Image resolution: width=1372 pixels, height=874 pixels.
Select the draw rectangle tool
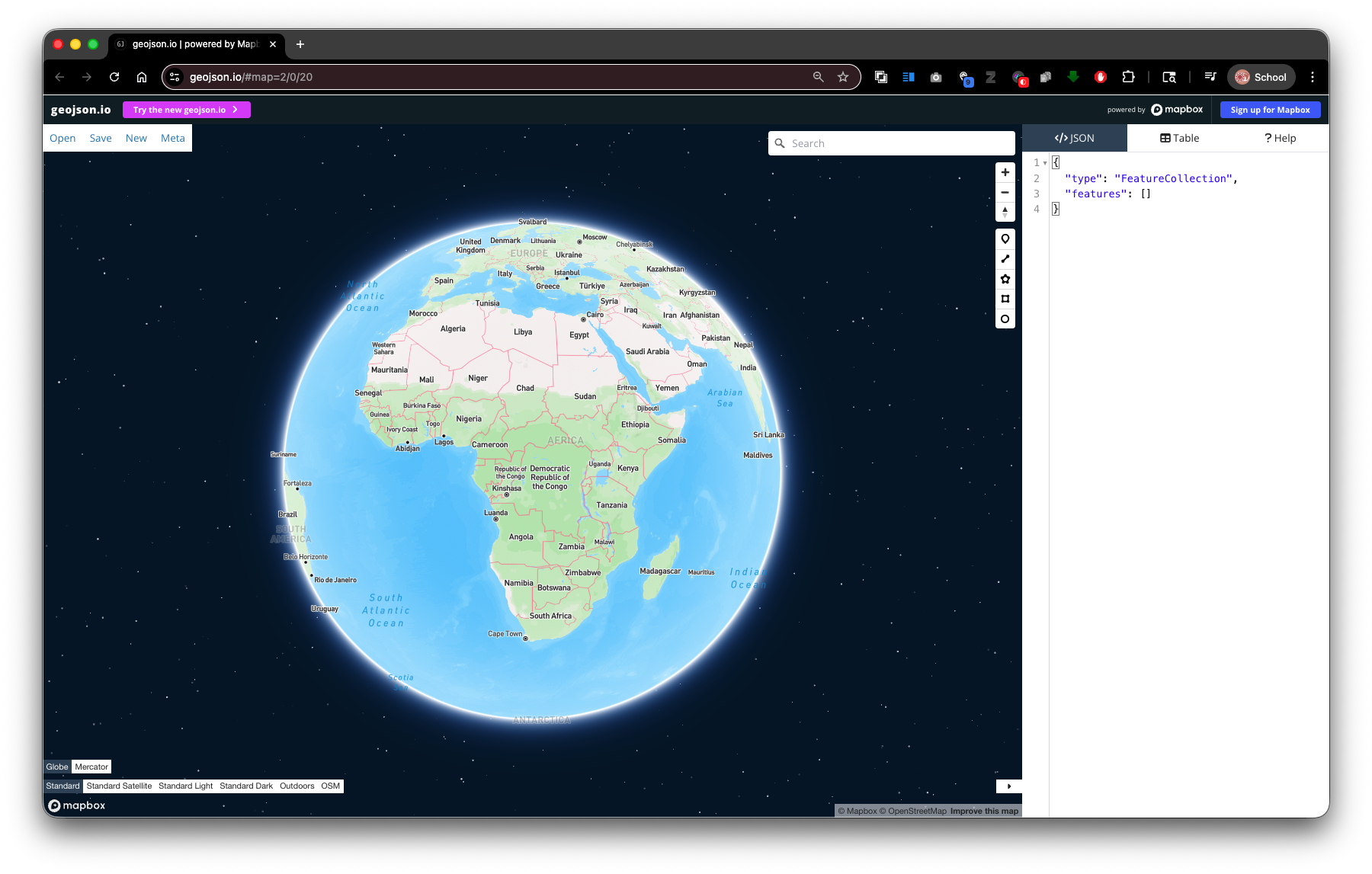pyautogui.click(x=1005, y=299)
